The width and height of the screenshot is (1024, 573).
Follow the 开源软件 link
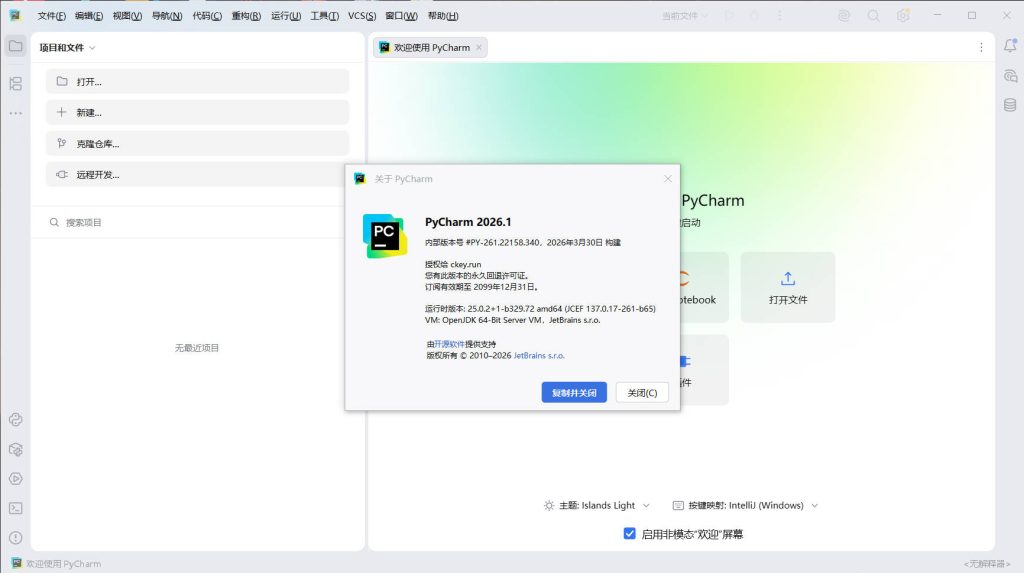point(449,344)
